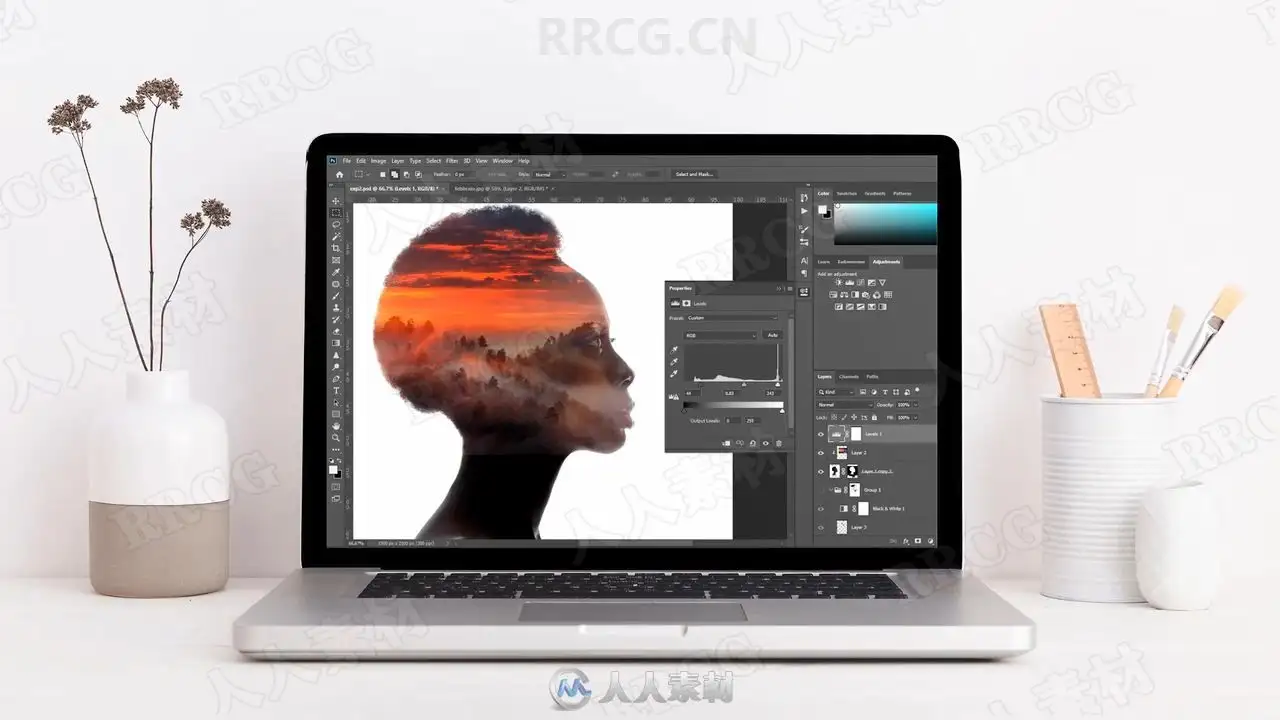The width and height of the screenshot is (1280, 720).
Task: Select the Brush tool in left toolbar
Action: click(336, 296)
